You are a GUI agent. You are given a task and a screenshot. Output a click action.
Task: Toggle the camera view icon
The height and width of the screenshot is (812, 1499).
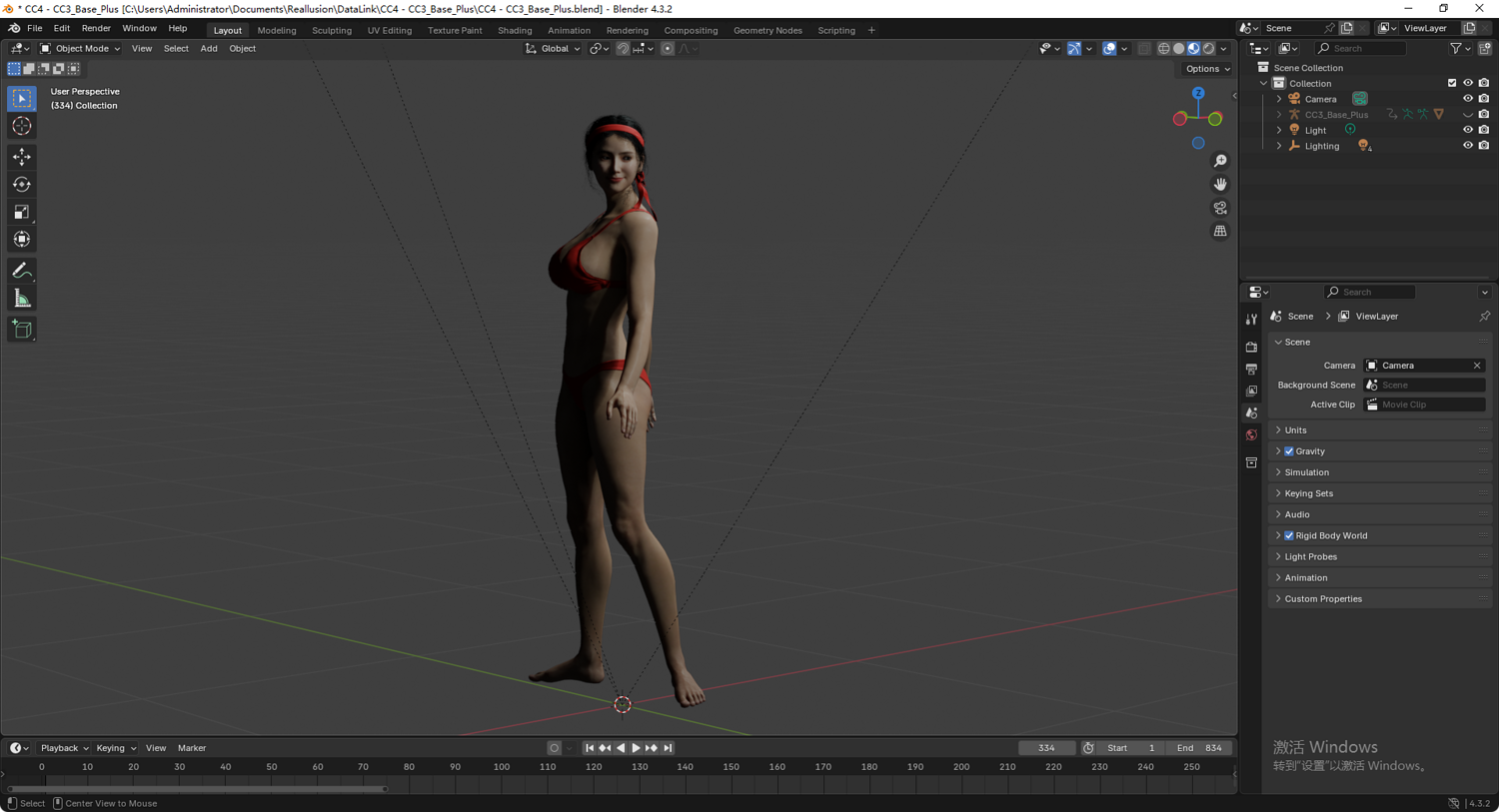point(1220,208)
